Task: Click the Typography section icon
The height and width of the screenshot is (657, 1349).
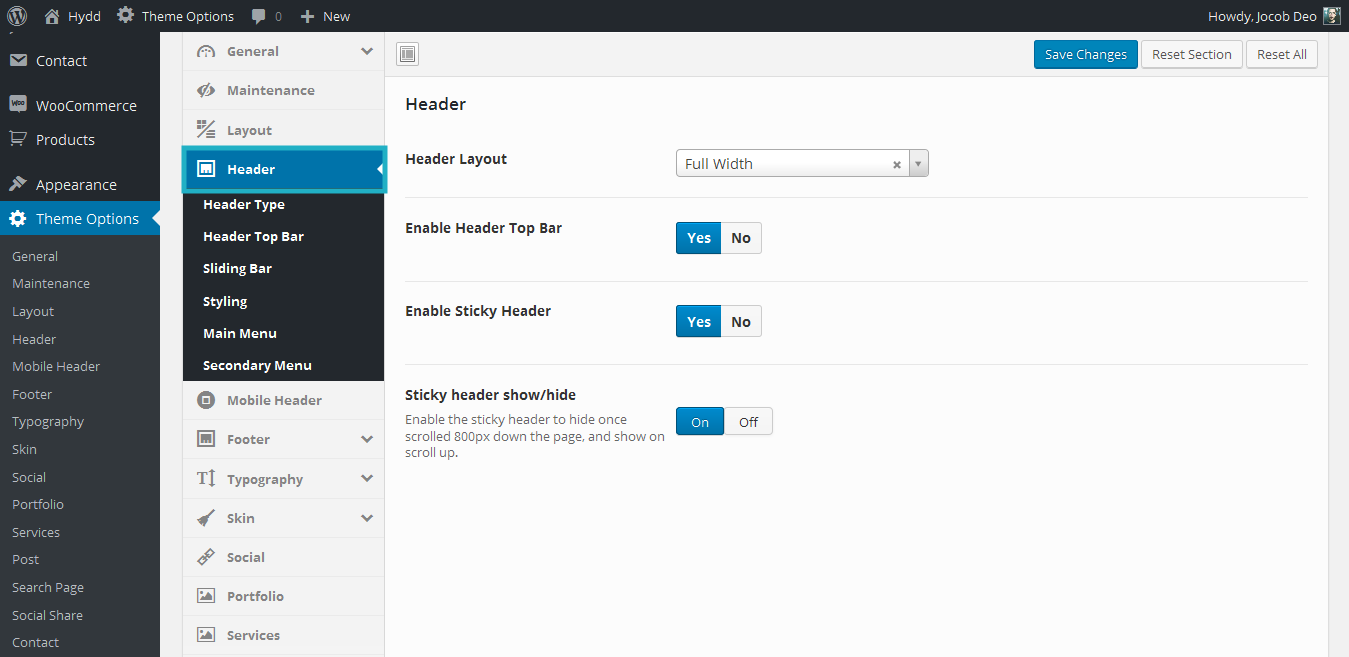Action: pyautogui.click(x=206, y=479)
